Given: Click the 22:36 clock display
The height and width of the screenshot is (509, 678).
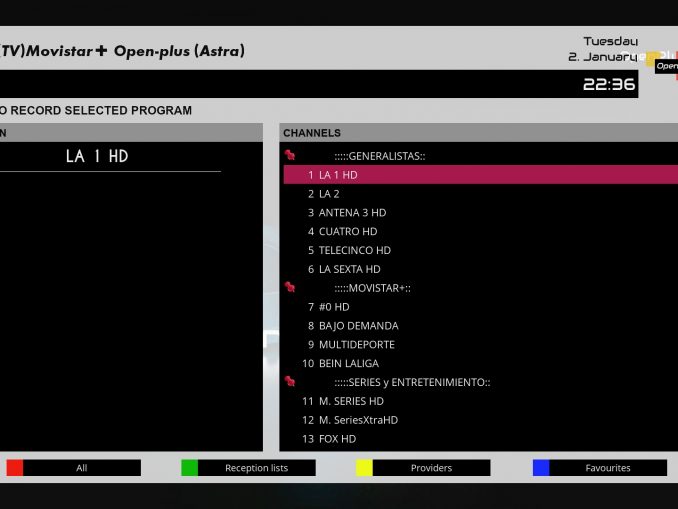Looking at the screenshot, I should tap(609, 84).
